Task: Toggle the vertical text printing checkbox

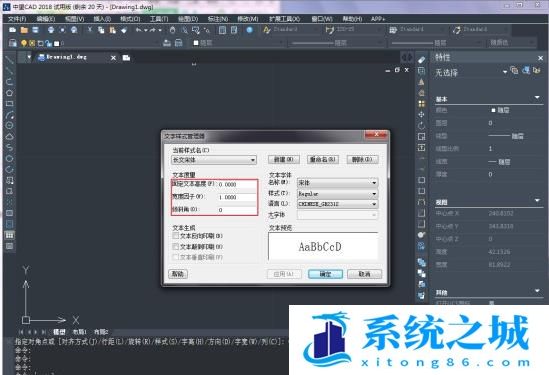Action: coord(176,257)
